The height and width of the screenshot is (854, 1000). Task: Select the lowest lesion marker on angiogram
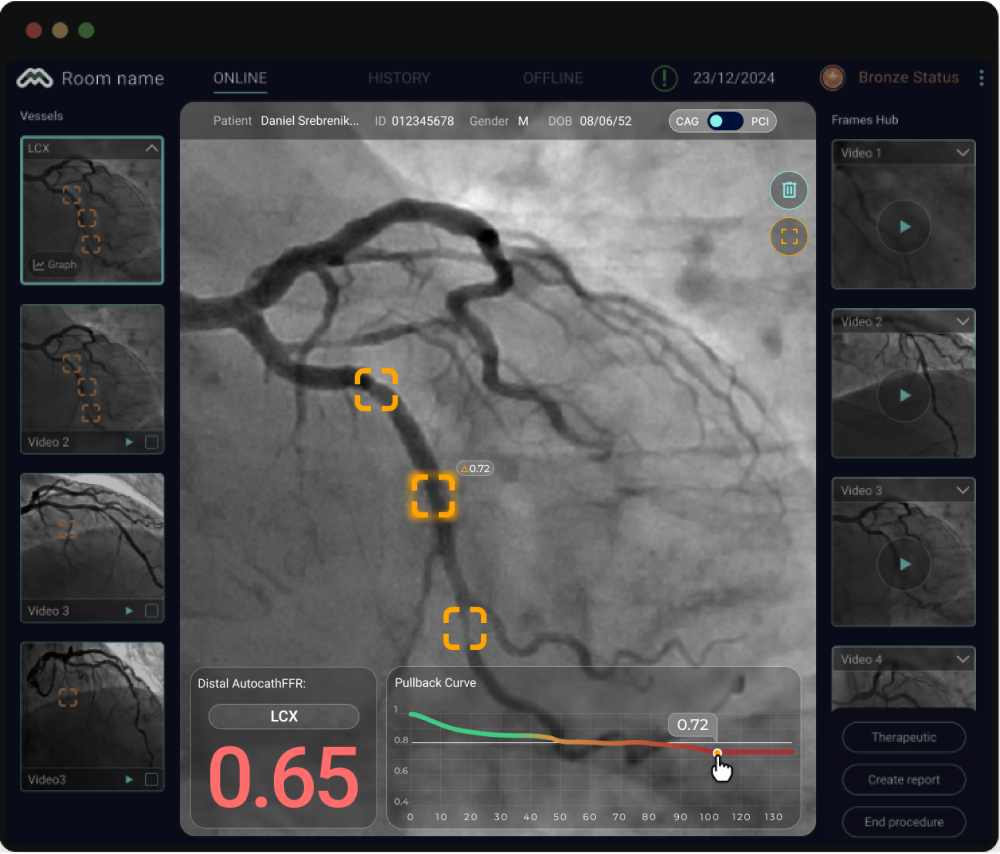point(465,629)
